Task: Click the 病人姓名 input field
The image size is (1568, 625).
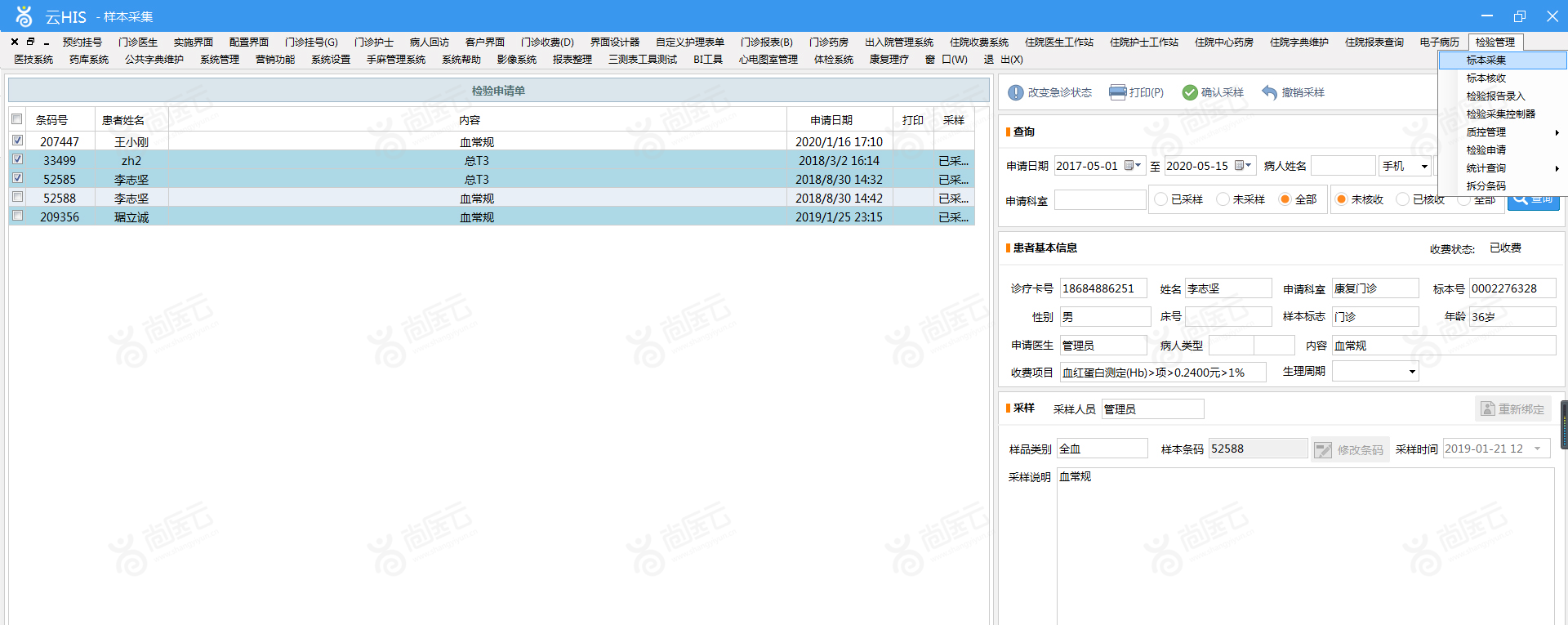Action: tap(1343, 166)
